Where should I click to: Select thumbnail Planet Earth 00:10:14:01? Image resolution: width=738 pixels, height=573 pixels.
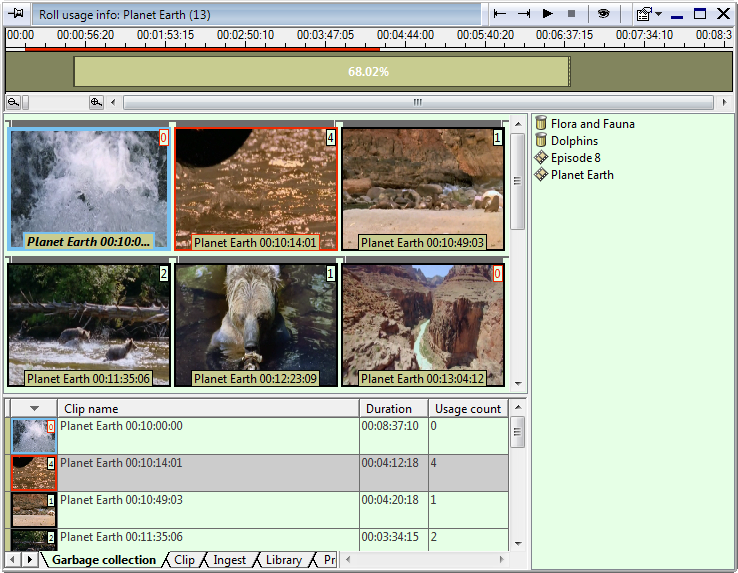pos(256,189)
